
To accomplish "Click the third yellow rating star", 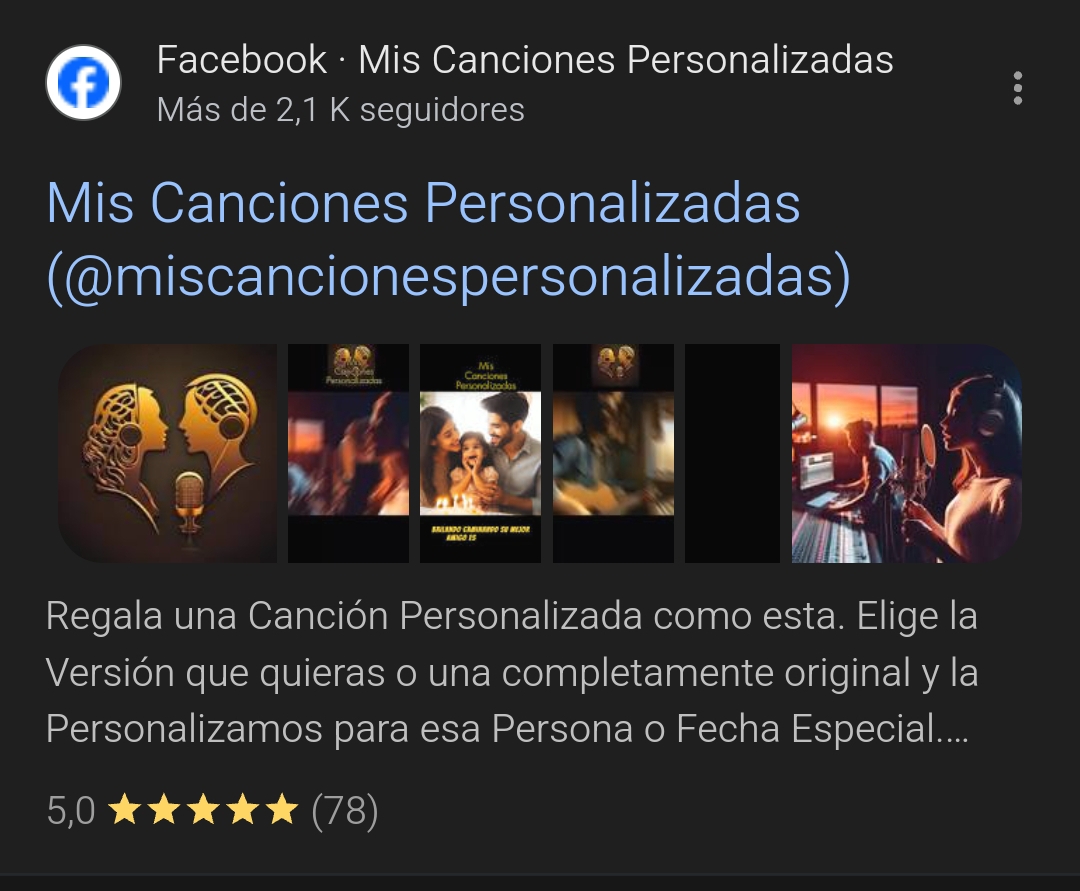I will [x=204, y=809].
